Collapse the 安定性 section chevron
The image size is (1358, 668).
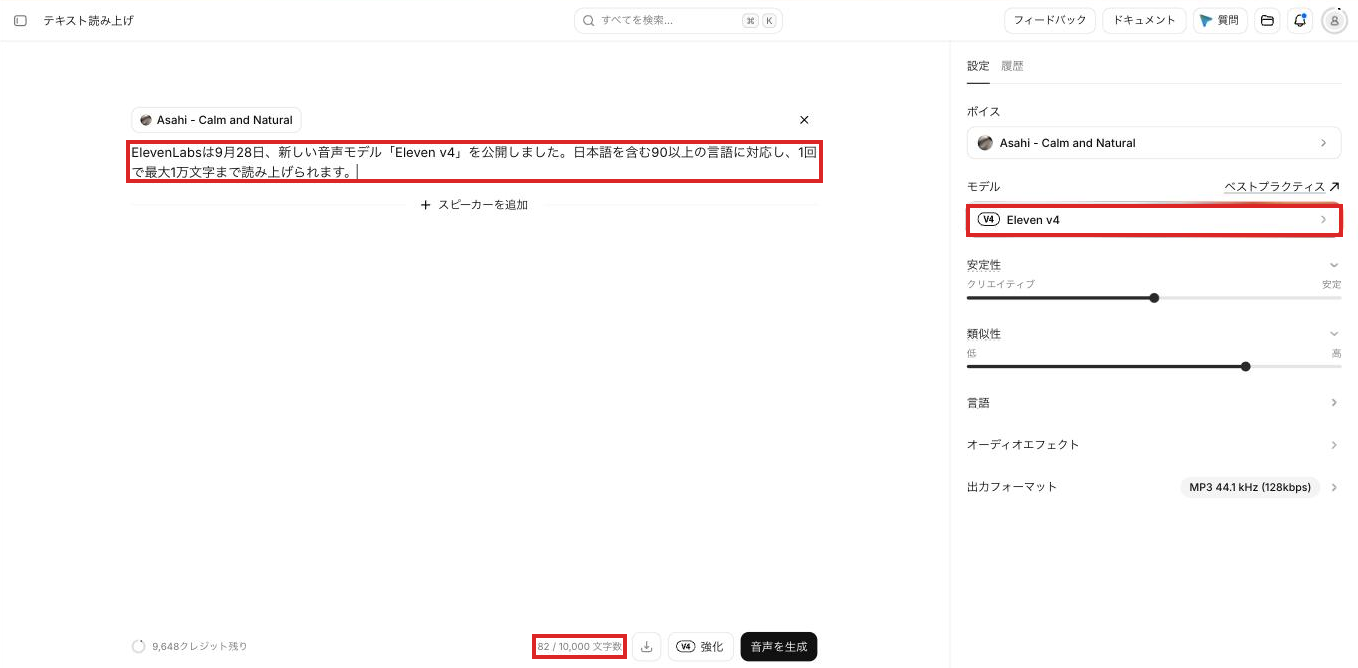[1334, 265]
